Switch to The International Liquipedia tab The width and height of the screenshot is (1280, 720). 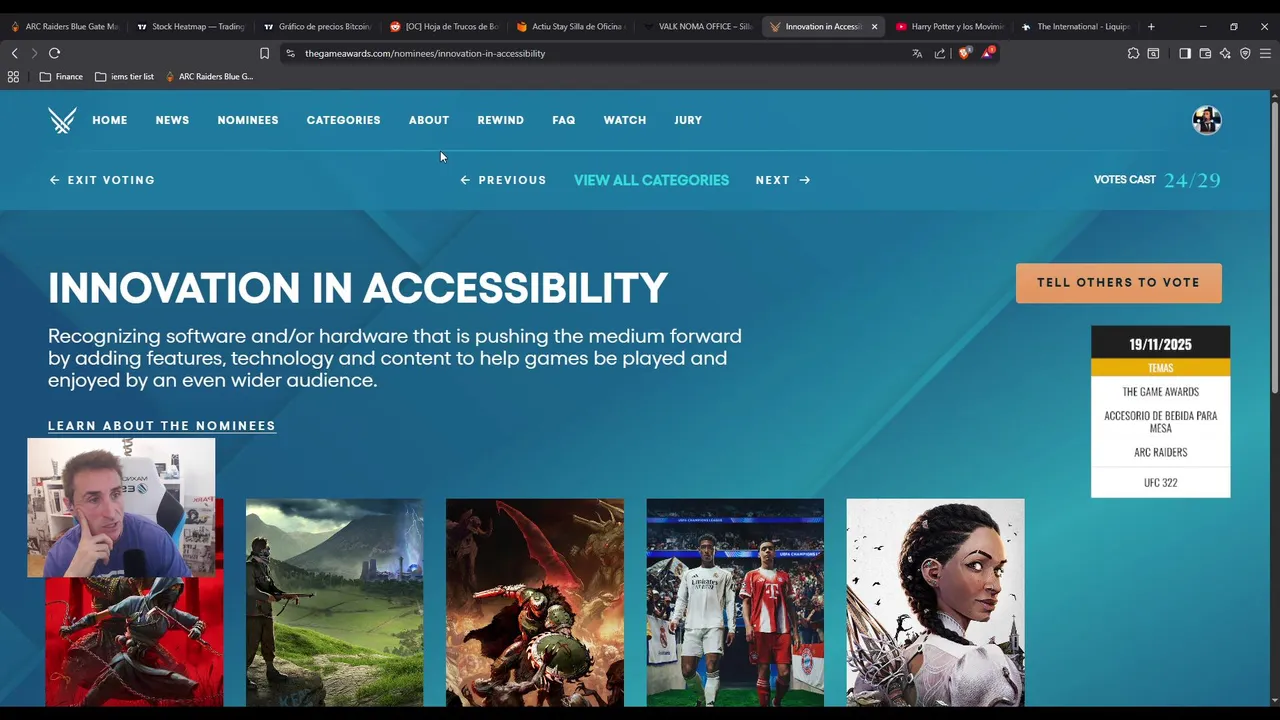pyautogui.click(x=1077, y=26)
